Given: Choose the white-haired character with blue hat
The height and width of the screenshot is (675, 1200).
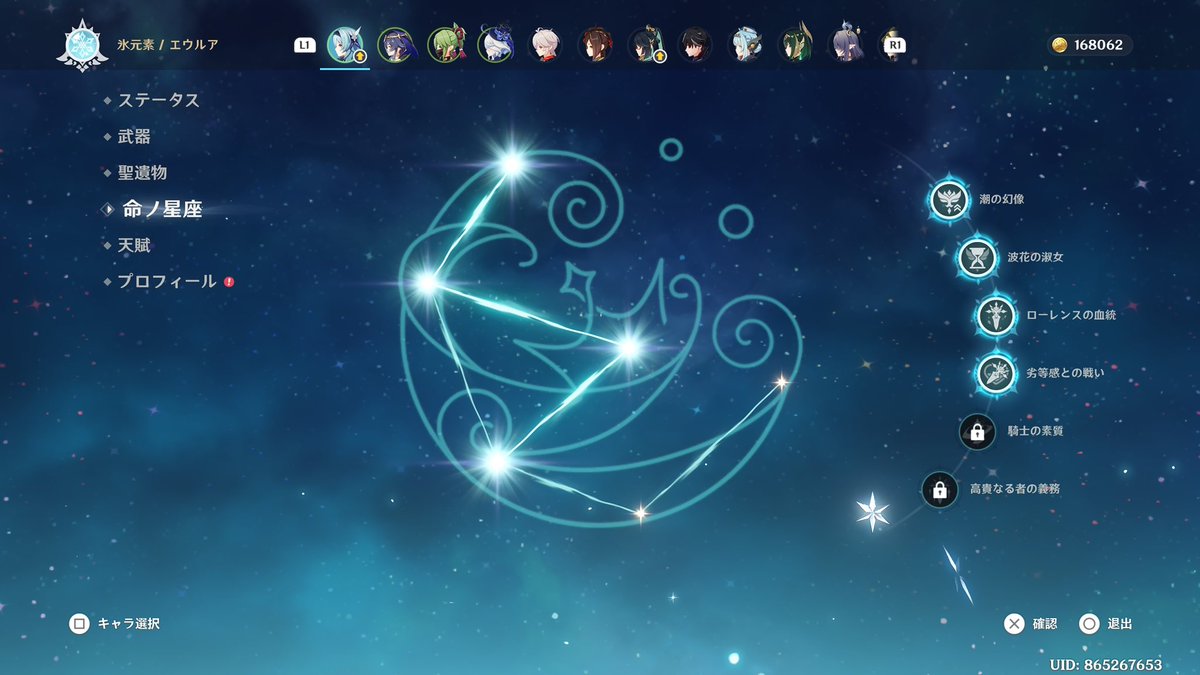Looking at the screenshot, I should 494,45.
